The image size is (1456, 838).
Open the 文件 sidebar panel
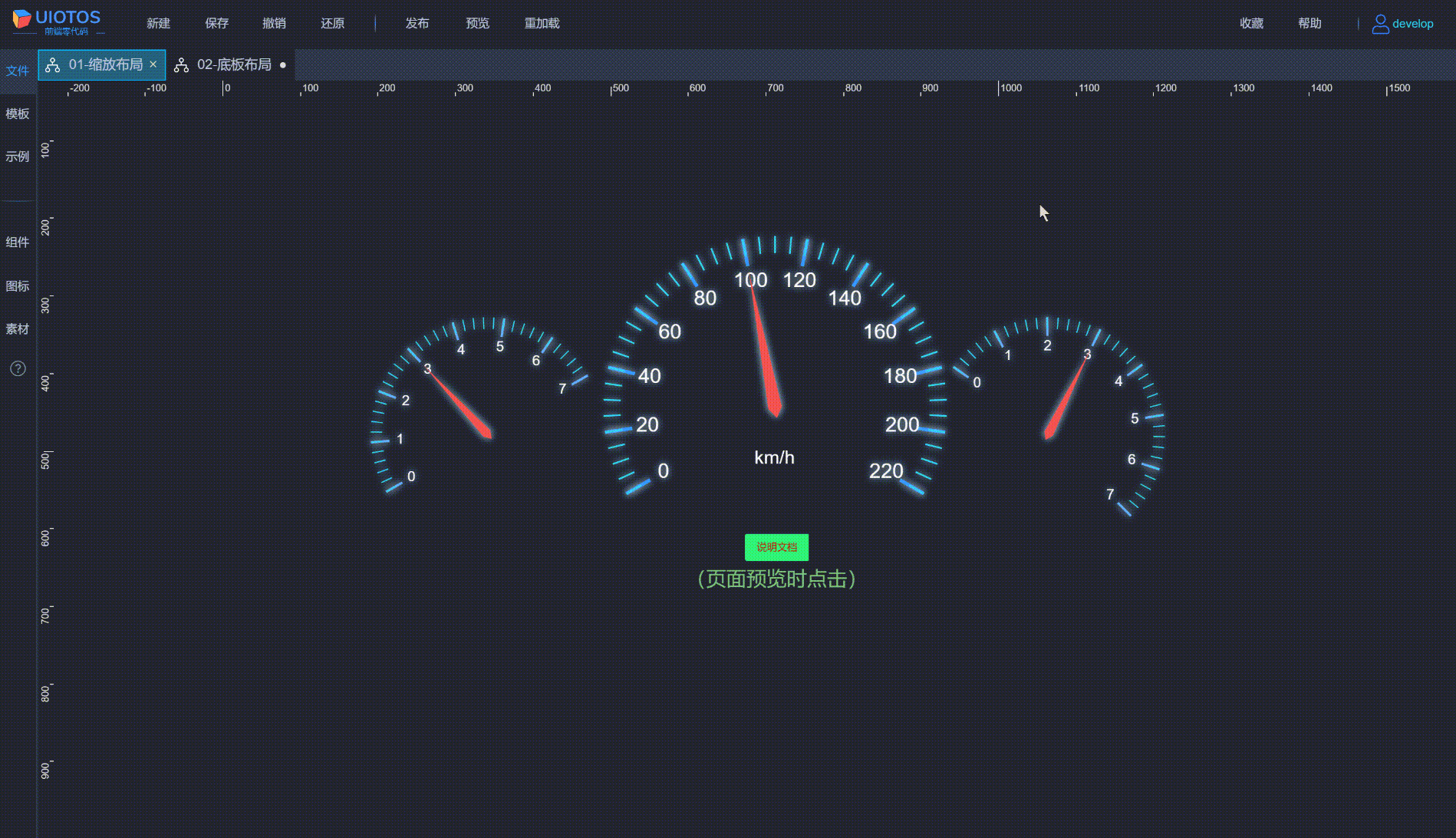[x=18, y=71]
